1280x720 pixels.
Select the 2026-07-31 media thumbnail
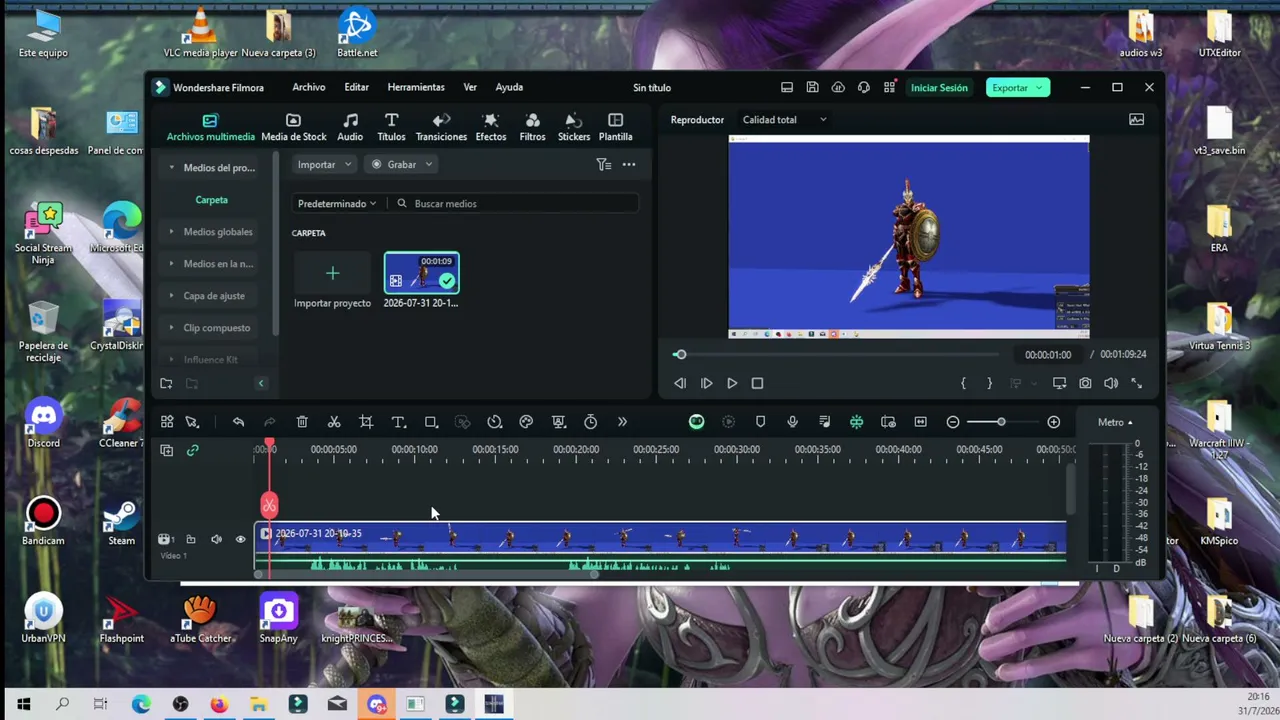tap(421, 273)
